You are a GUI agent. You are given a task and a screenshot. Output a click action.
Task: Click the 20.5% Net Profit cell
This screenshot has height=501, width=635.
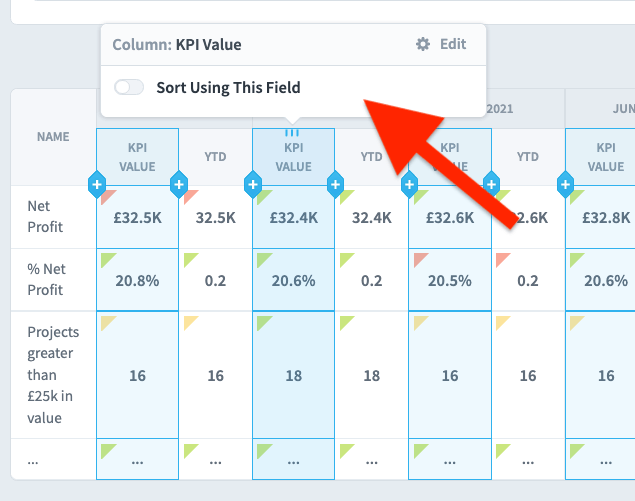[450, 280]
